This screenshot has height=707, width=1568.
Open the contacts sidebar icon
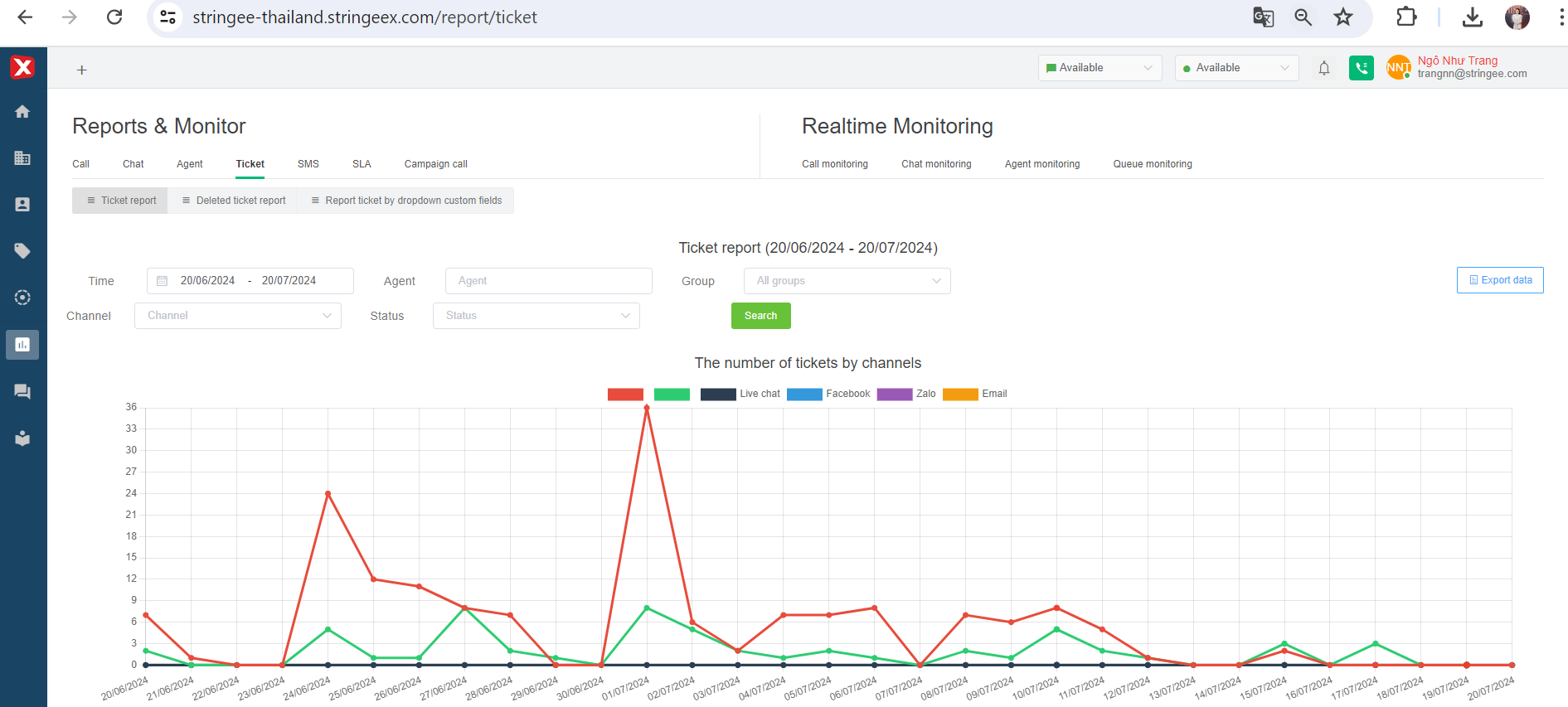tap(22, 205)
